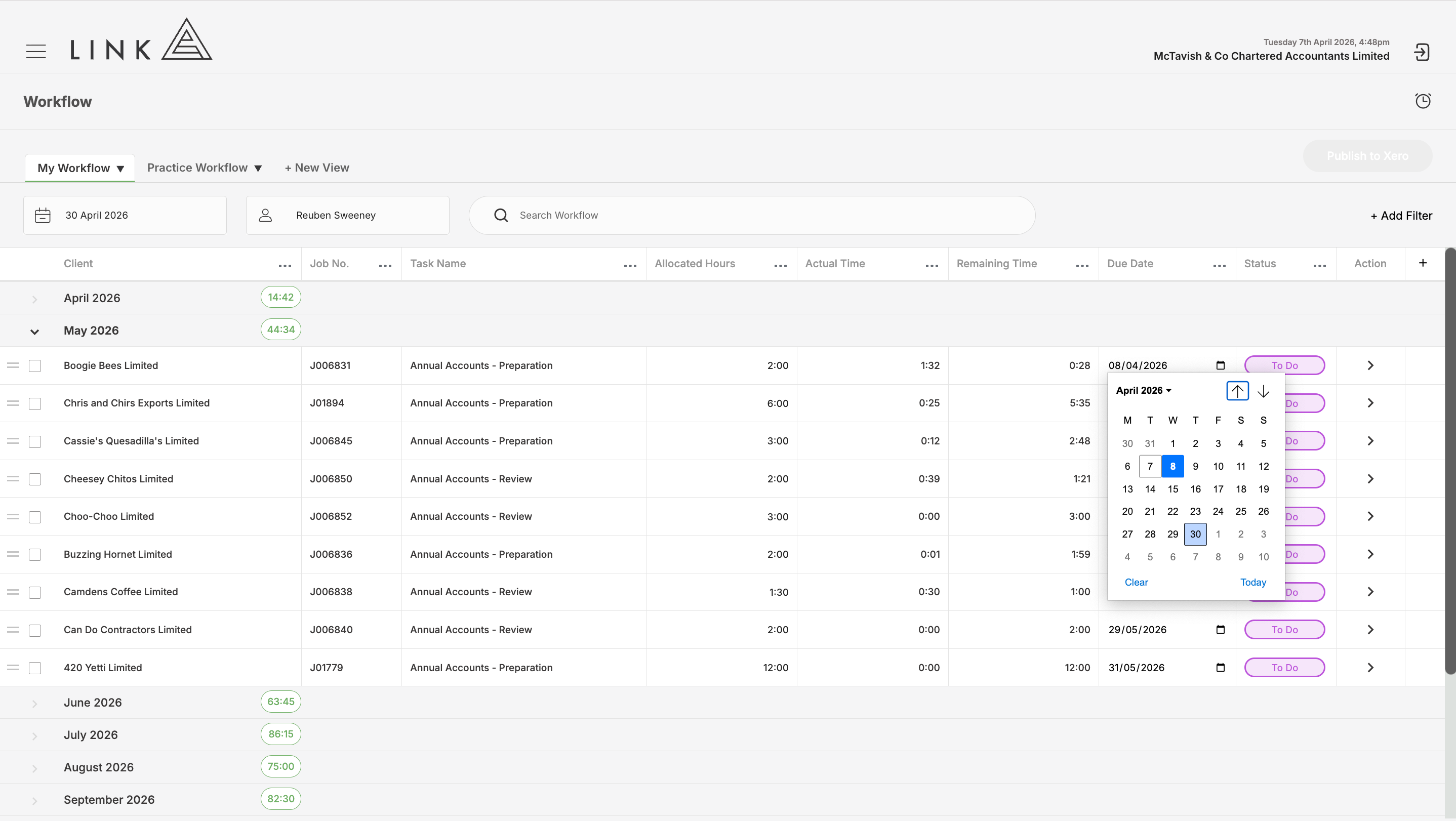
Task: Expand the April 2026 group
Action: click(x=34, y=299)
